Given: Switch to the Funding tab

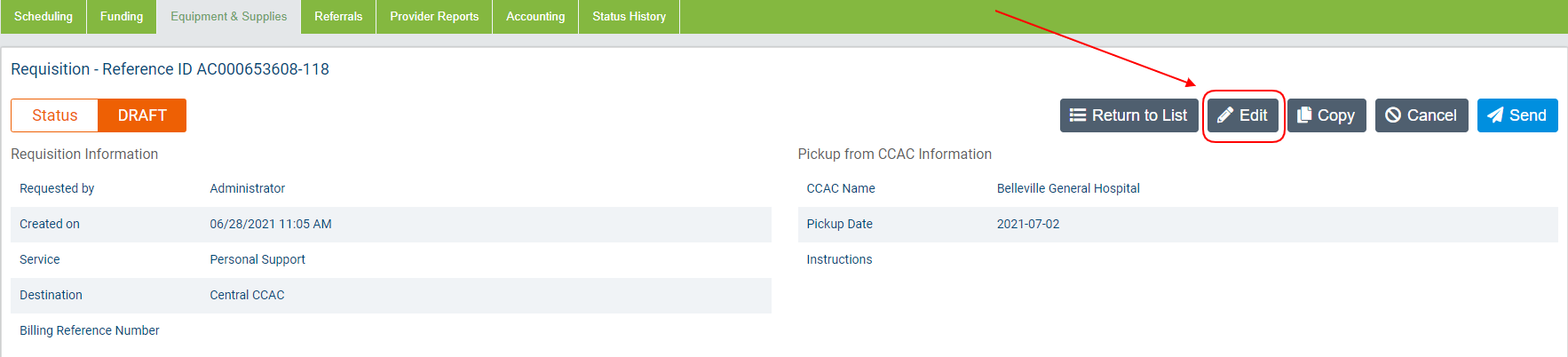Looking at the screenshot, I should click(122, 17).
